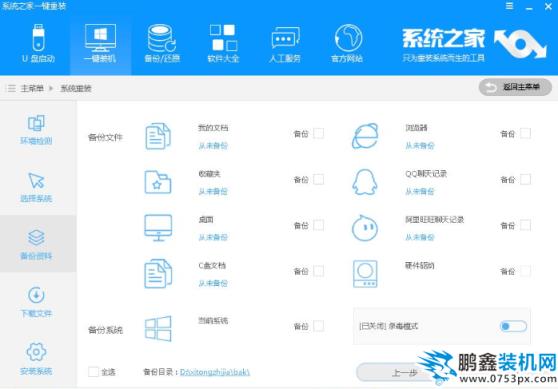Go to 下载文件 step in sidebar
This screenshot has height=389, width=558.
point(36,302)
